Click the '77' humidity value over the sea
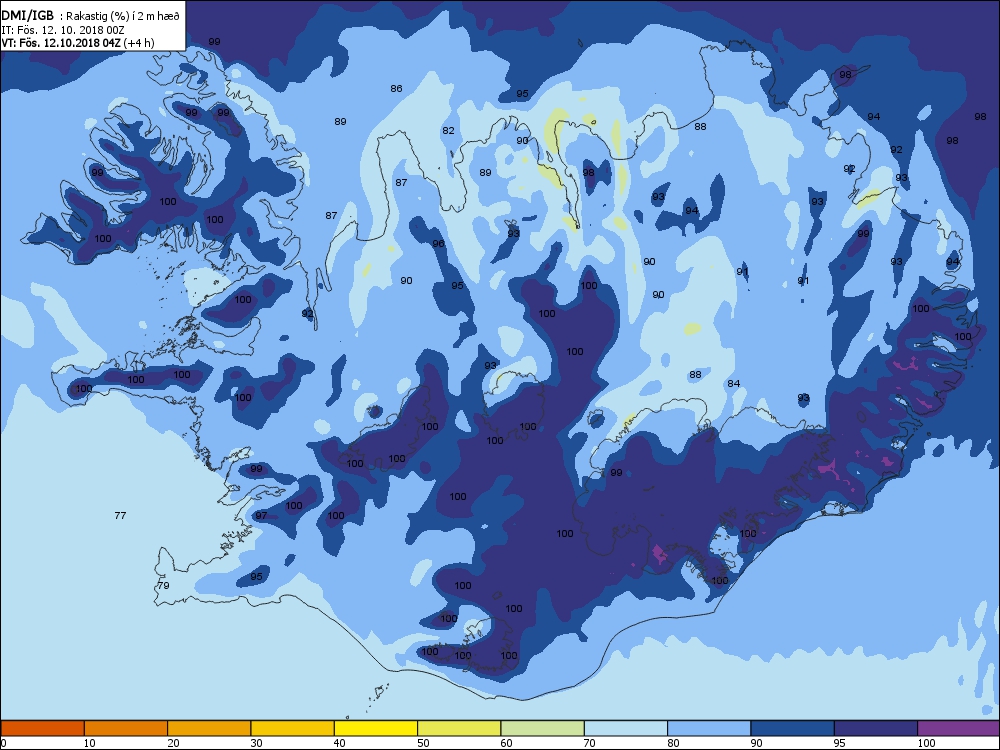The width and height of the screenshot is (1000, 750). (x=120, y=515)
